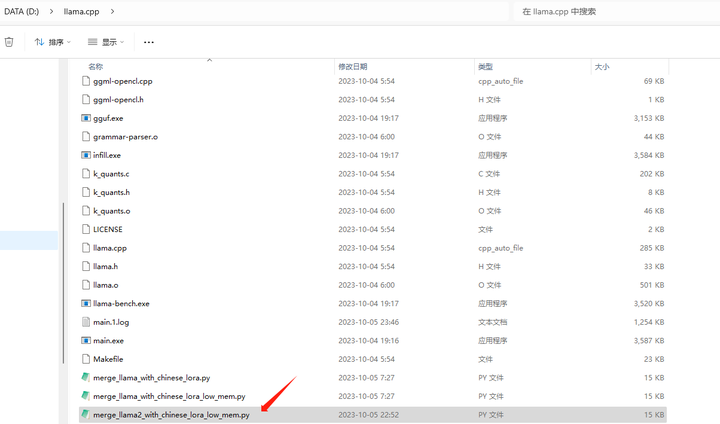720x424 pixels.
Task: Expand chevron after DATA (D:) breadcrumb
Action: click(51, 11)
